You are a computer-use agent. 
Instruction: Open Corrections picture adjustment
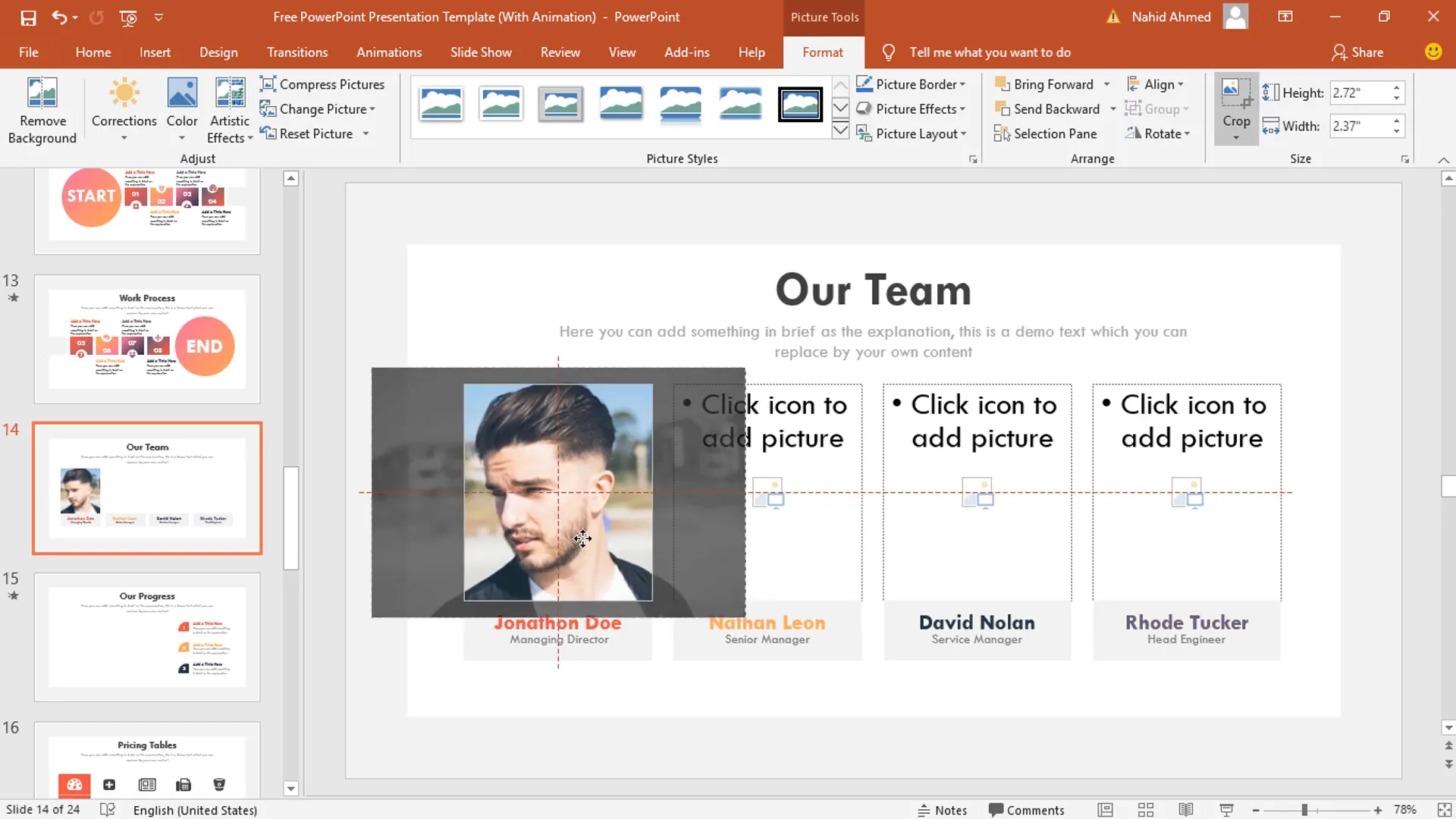coord(124,111)
